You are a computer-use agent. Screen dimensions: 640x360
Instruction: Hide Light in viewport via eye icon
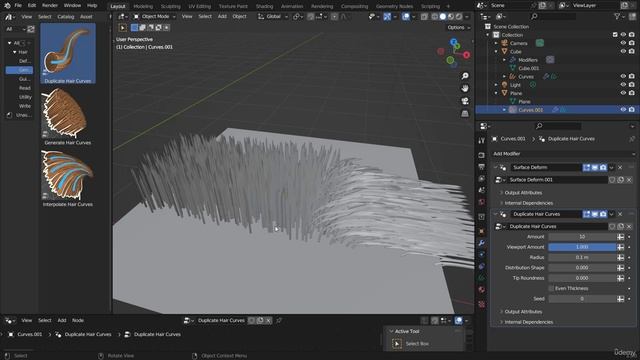click(x=623, y=84)
